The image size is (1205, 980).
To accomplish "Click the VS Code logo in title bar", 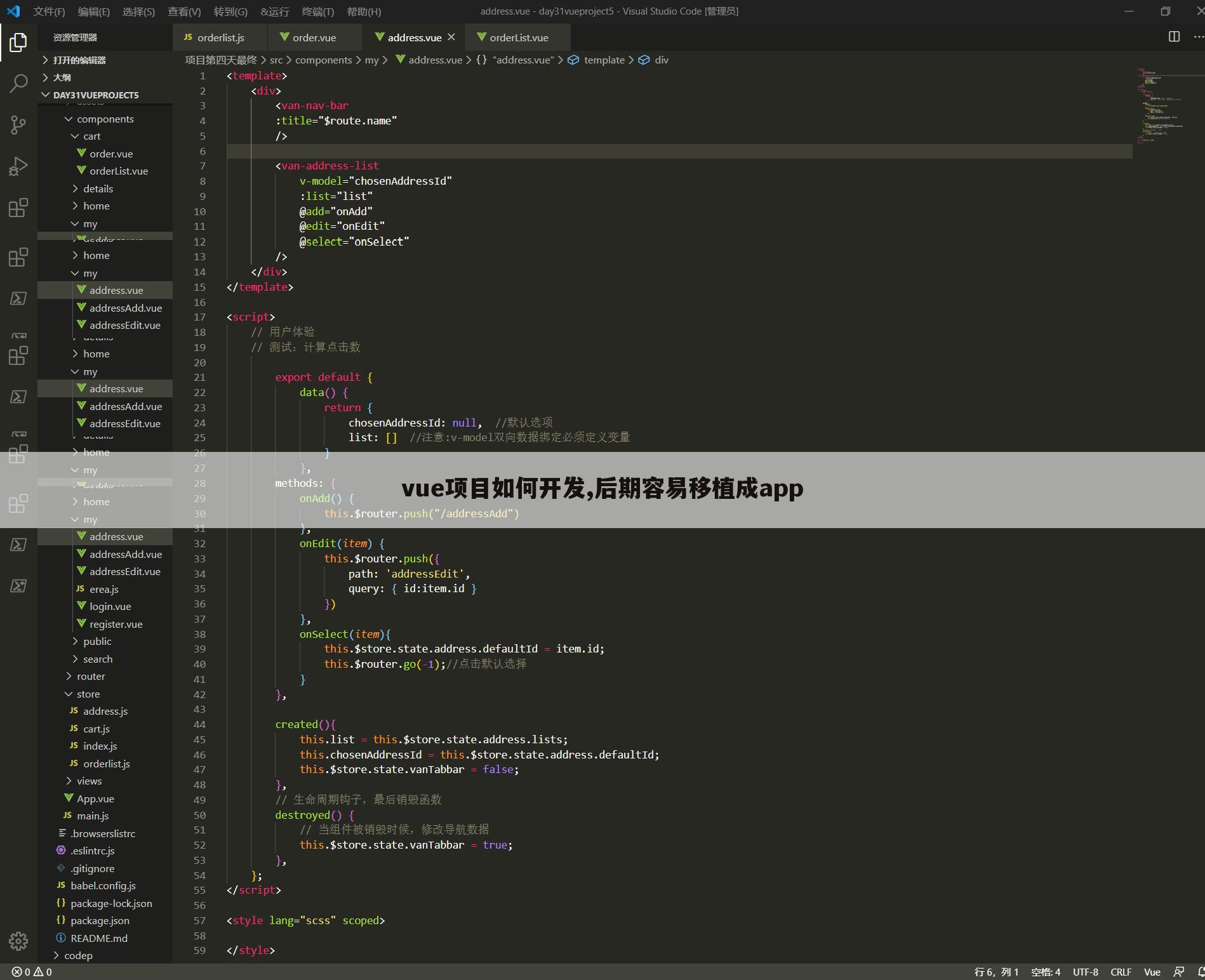I will [x=13, y=11].
